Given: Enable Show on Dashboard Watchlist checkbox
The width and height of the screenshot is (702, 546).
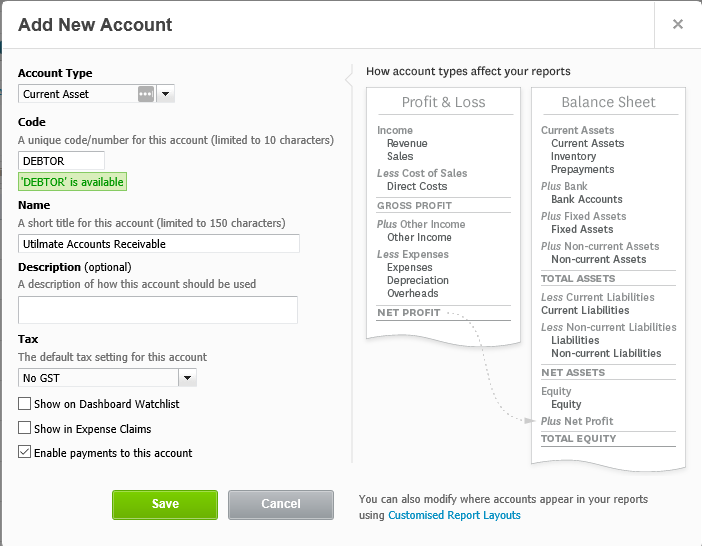Looking at the screenshot, I should 25,404.
